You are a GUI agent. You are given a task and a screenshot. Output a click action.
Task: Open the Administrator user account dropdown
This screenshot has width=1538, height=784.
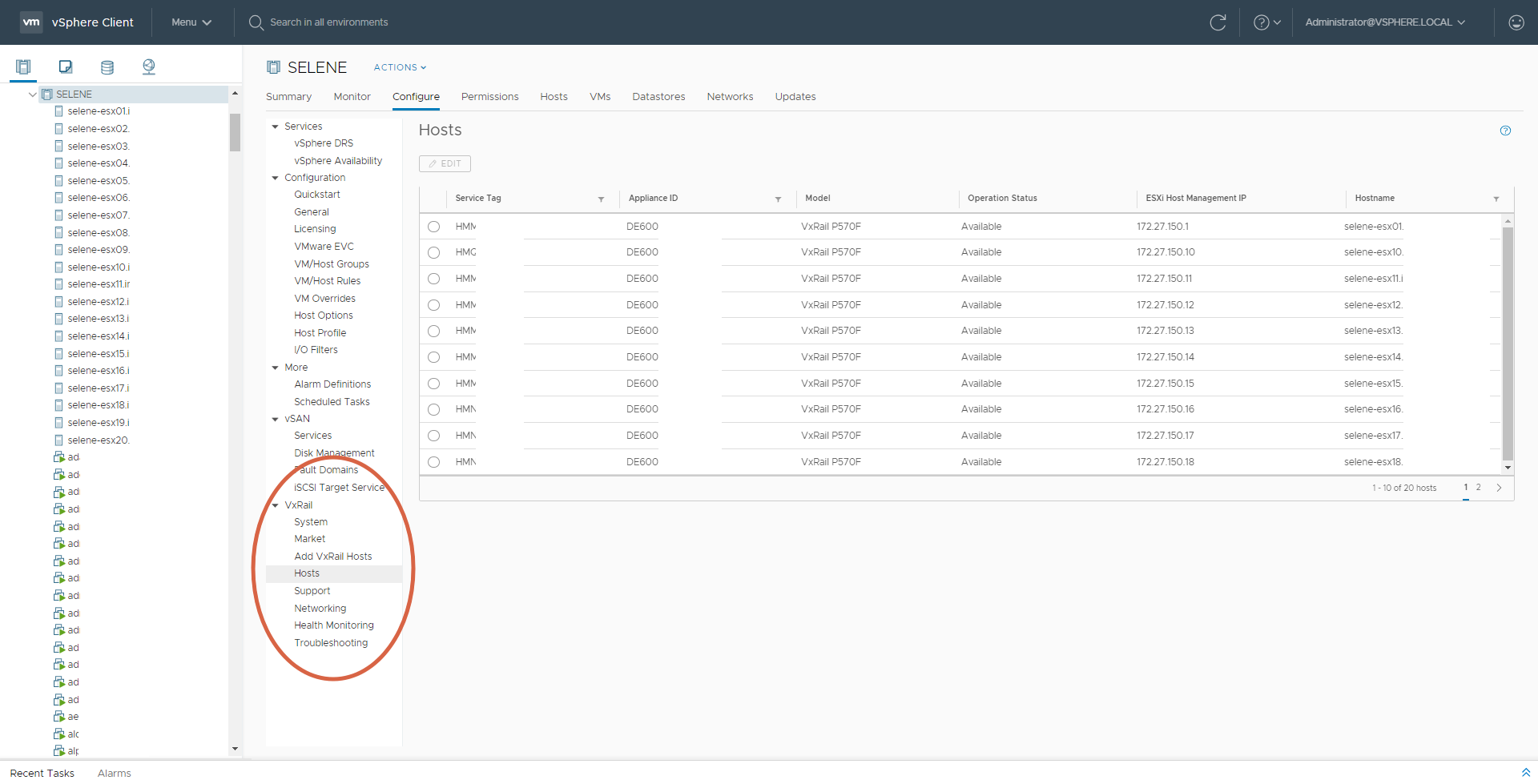pyautogui.click(x=1384, y=22)
